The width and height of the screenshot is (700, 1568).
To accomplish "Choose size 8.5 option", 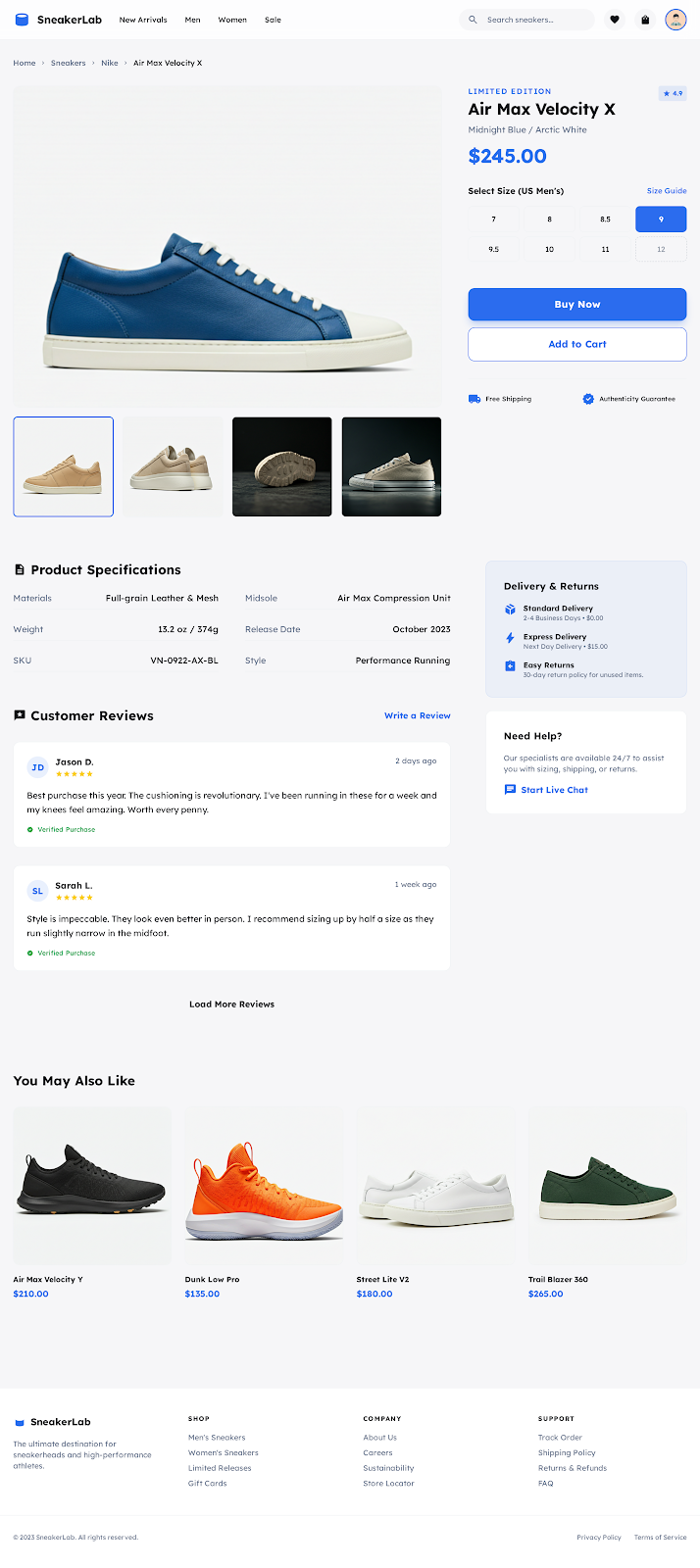I will coord(605,220).
